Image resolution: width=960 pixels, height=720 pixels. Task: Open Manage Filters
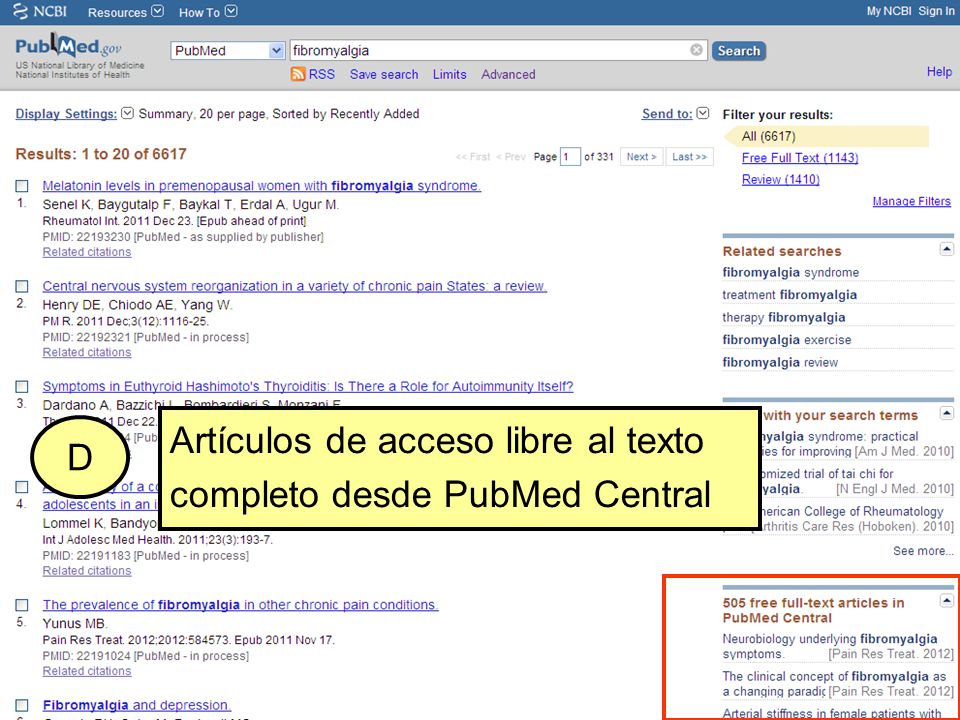[x=912, y=201]
